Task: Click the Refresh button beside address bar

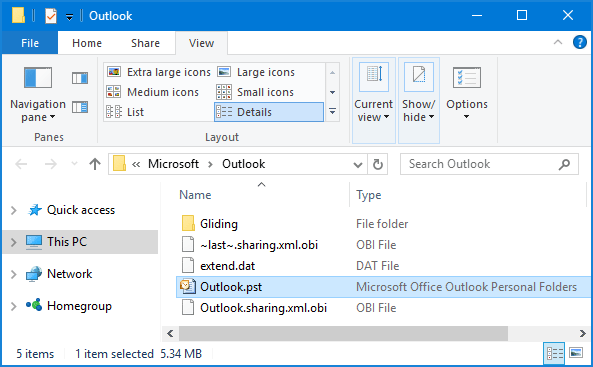Action: click(x=377, y=164)
